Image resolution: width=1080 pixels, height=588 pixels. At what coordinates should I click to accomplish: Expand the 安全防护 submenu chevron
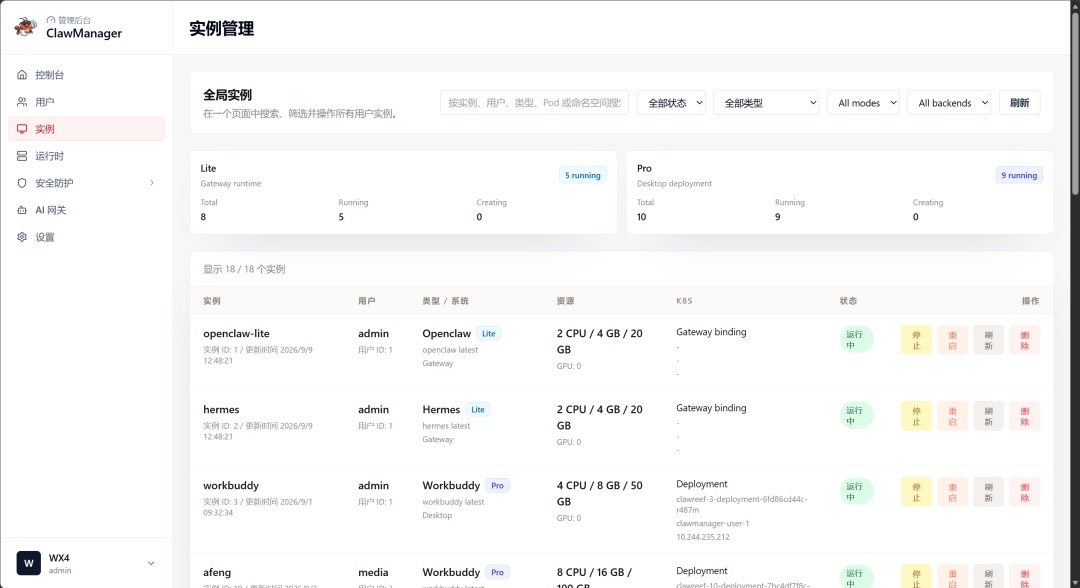click(x=152, y=182)
